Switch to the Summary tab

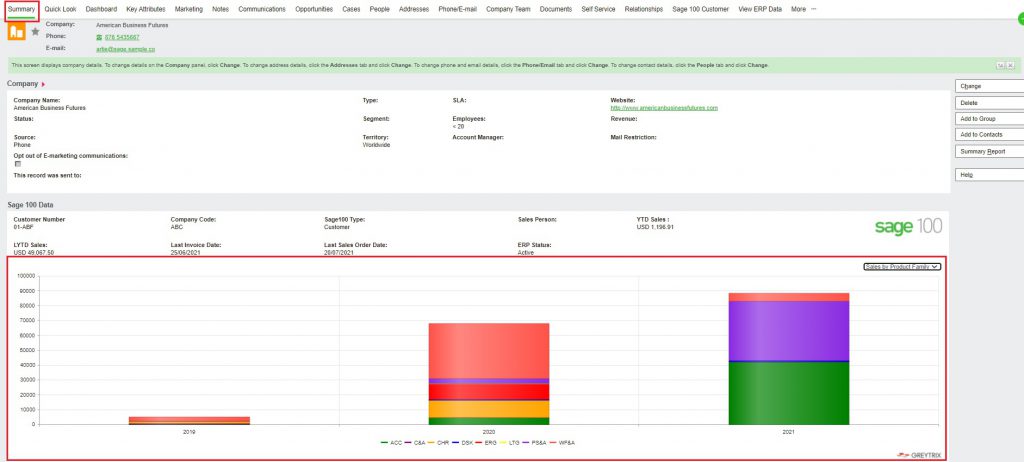coord(22,9)
